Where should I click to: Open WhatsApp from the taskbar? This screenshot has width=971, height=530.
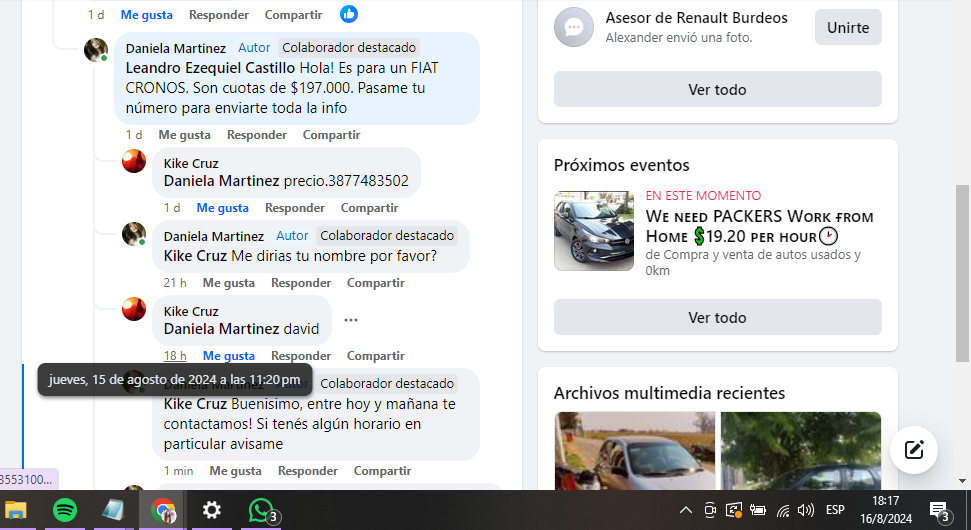tap(262, 511)
